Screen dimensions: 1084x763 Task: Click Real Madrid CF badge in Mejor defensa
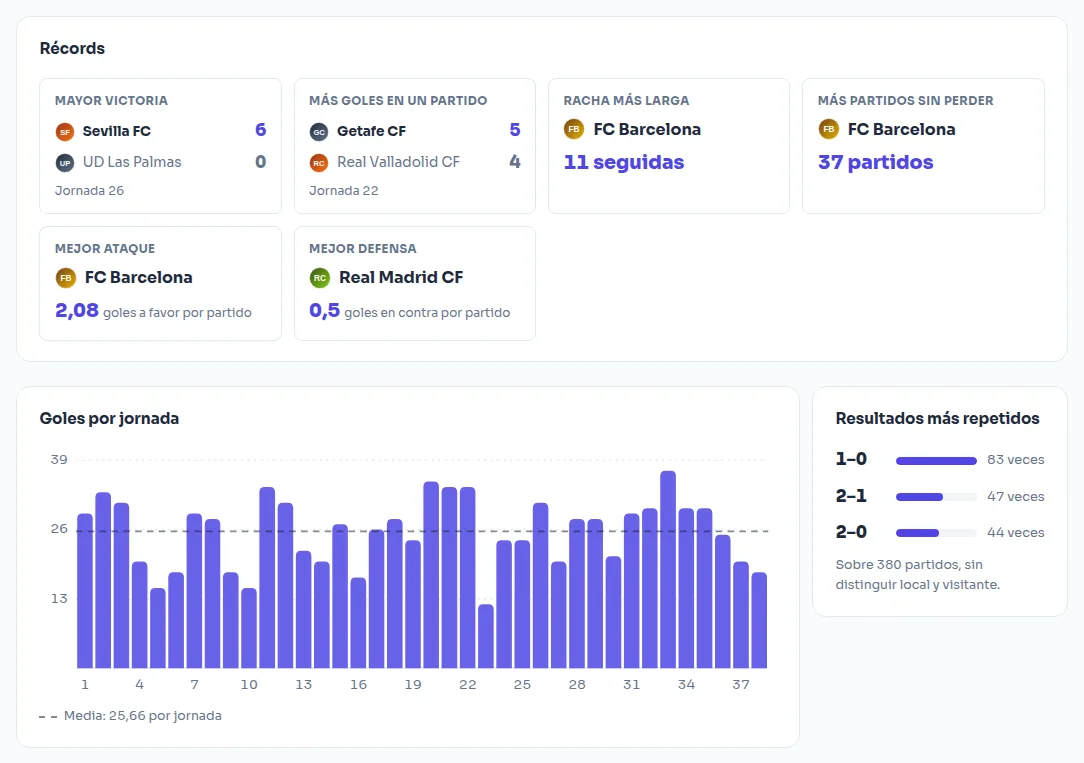[319, 278]
